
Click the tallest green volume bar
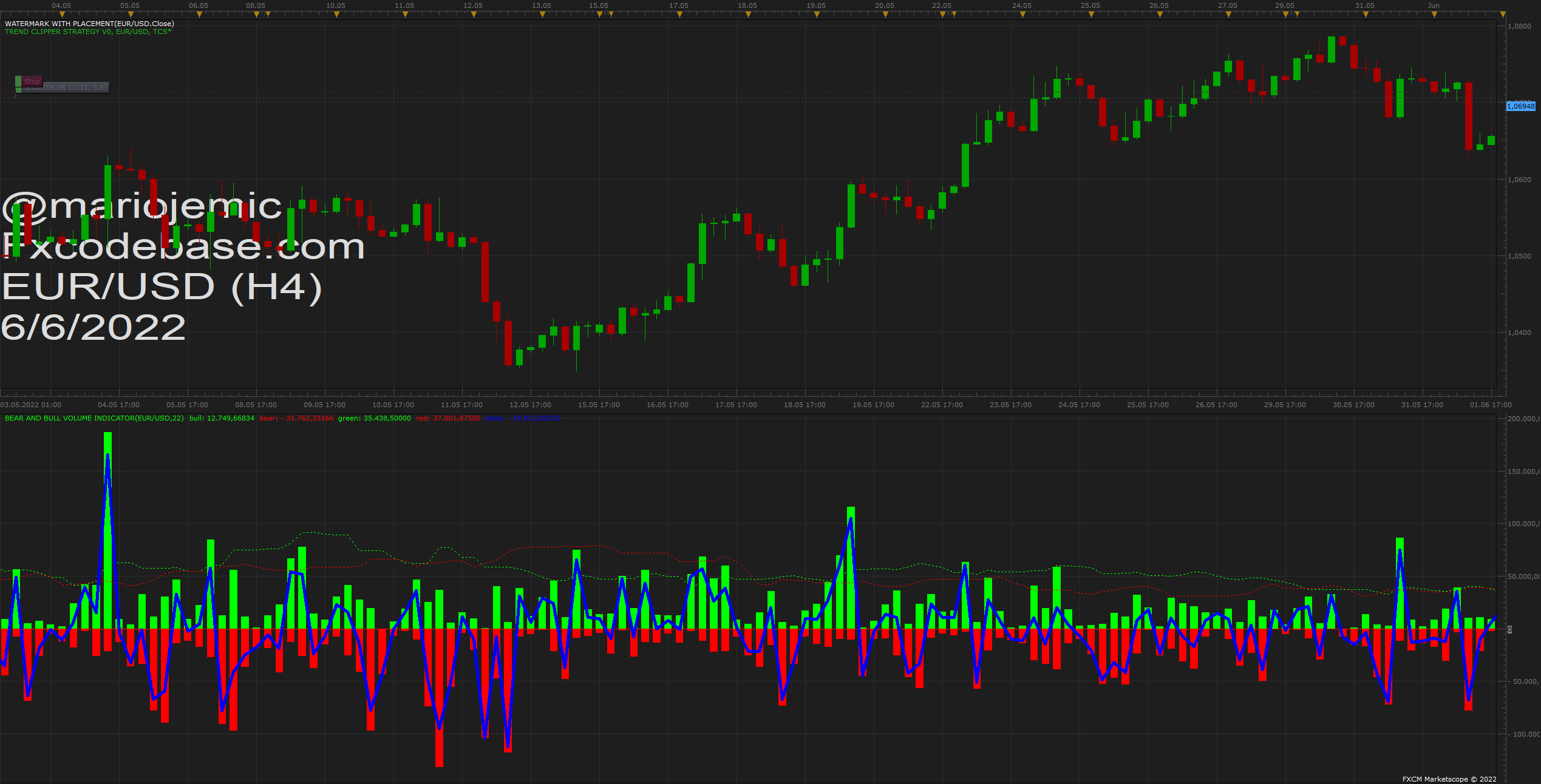coord(107,530)
